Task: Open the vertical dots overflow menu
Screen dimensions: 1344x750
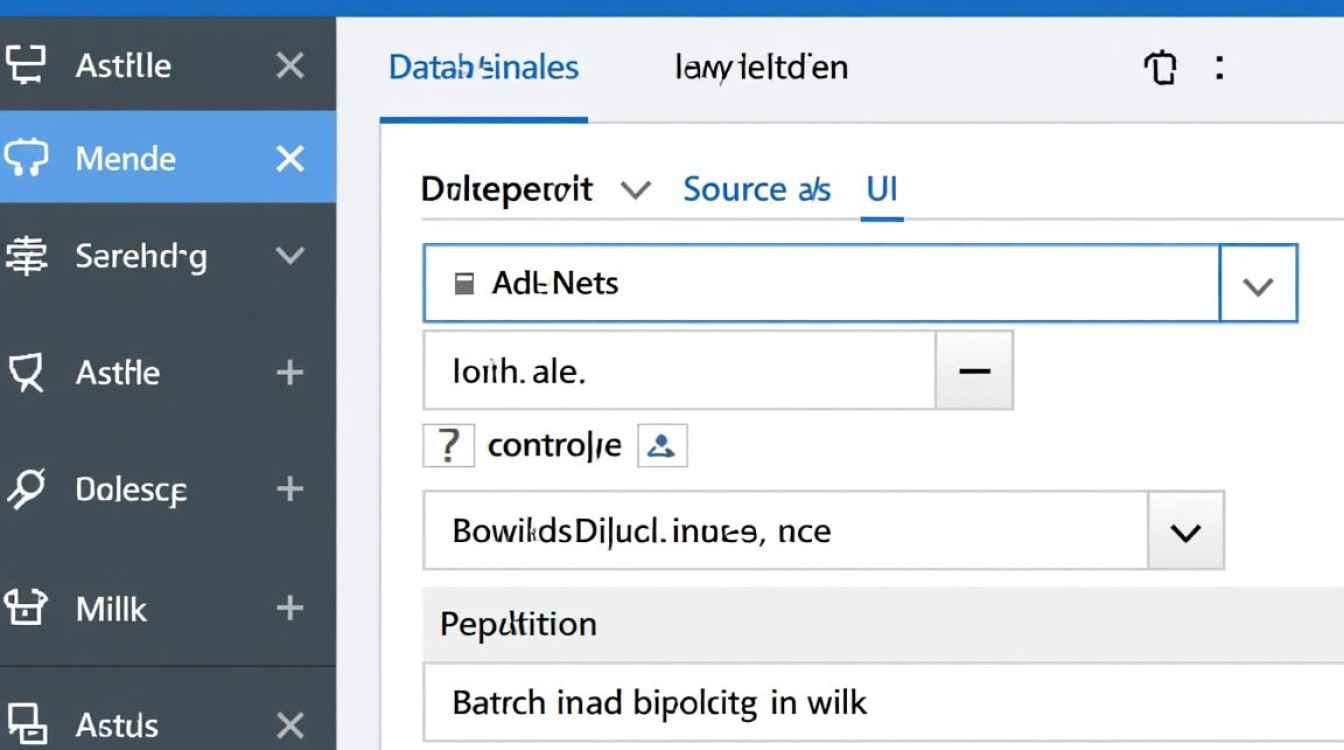Action: (x=1219, y=68)
